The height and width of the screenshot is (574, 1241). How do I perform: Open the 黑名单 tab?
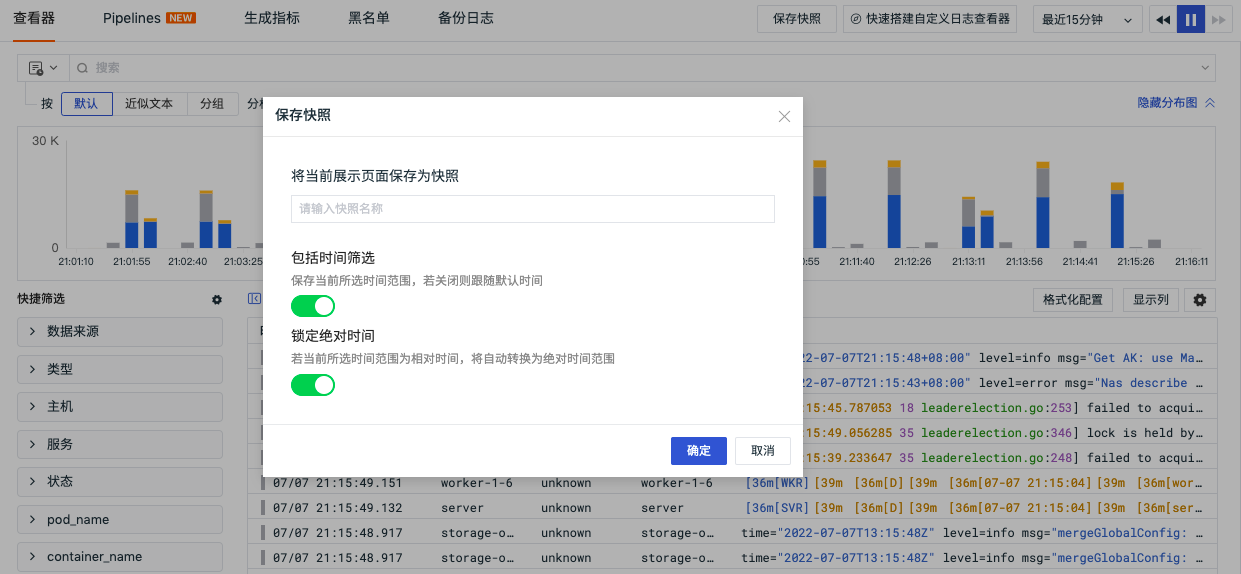click(369, 18)
